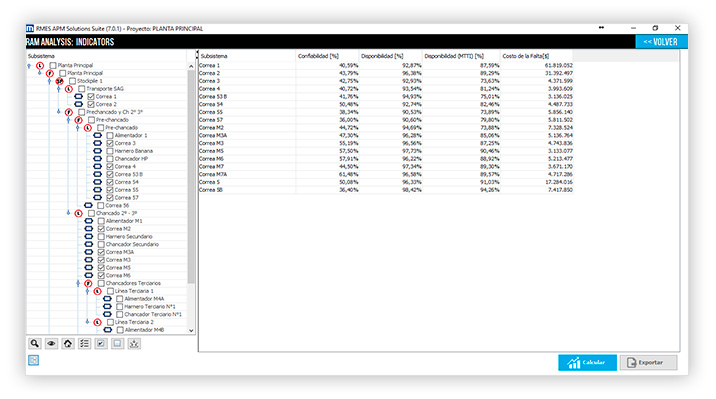This screenshot has height=399, width=716.
Task: Click the equipment icon beside Harnero Secundario
Action: click(89, 236)
